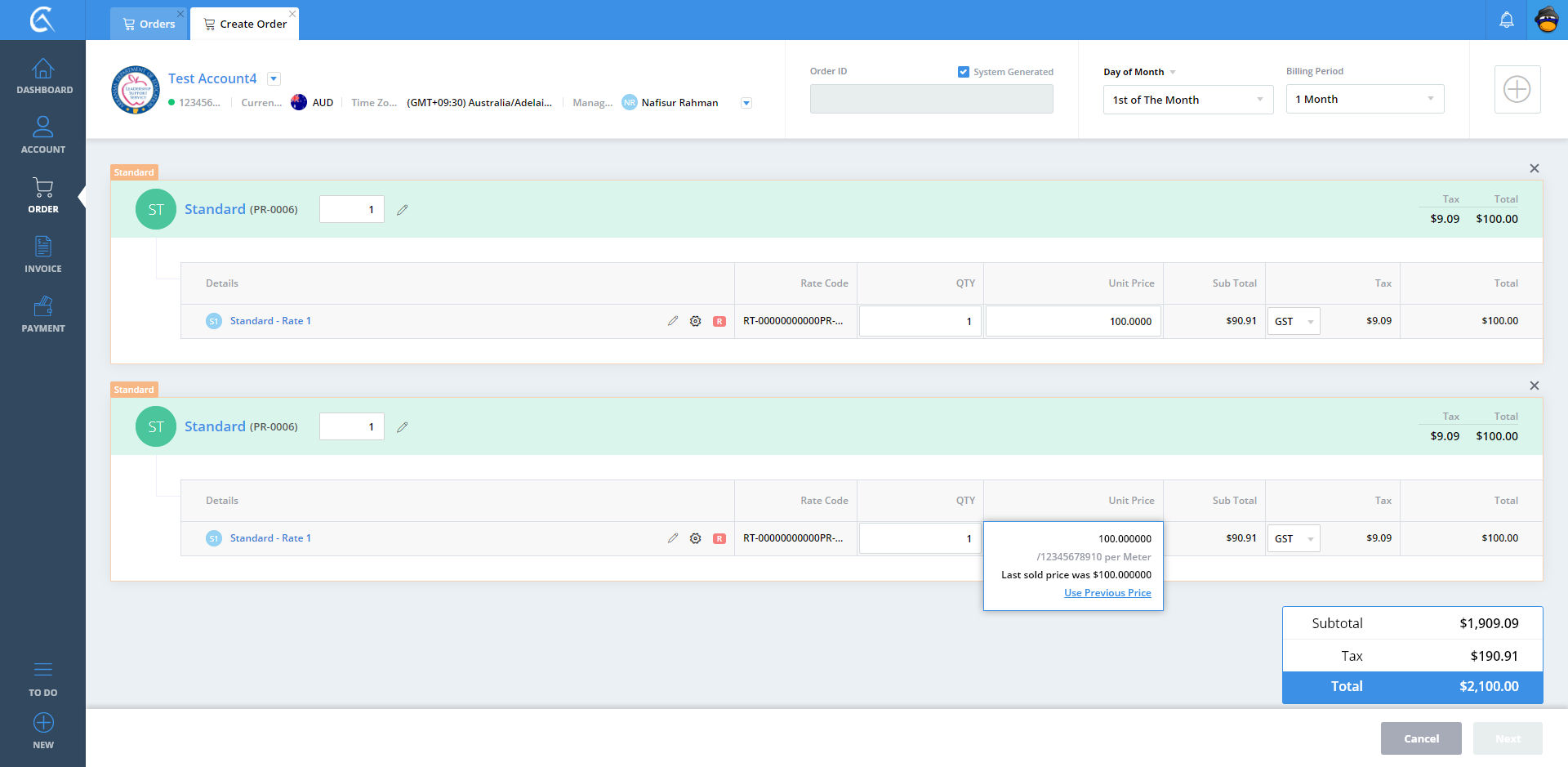Select the Create Order tab
1568x767 pixels.
(x=245, y=24)
